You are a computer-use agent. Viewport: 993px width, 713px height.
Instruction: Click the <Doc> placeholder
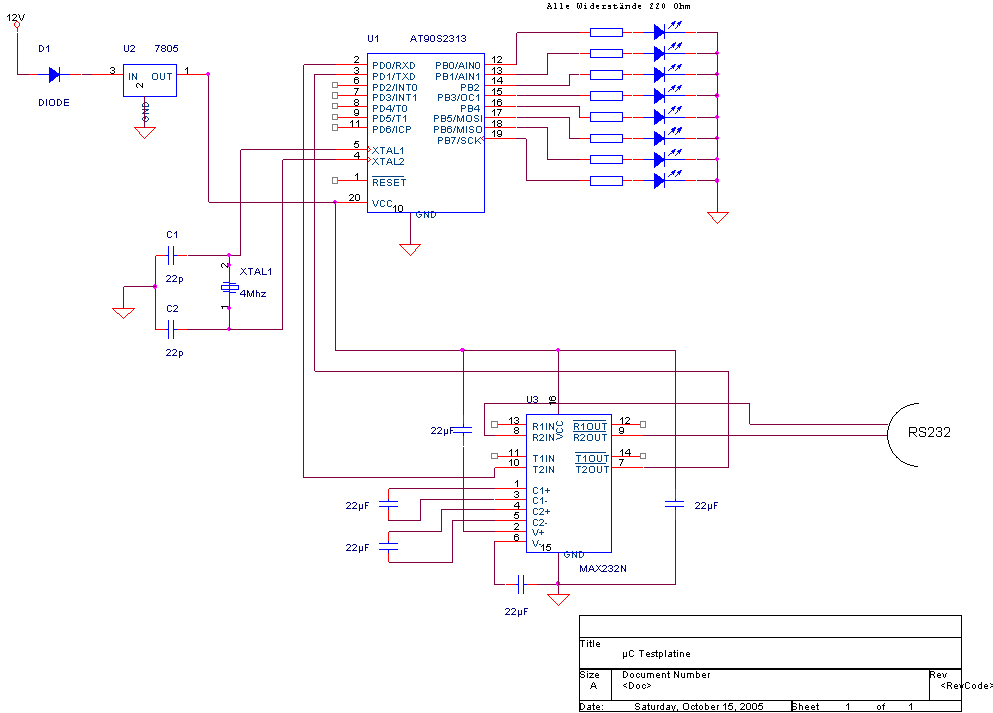pyautogui.click(x=636, y=686)
